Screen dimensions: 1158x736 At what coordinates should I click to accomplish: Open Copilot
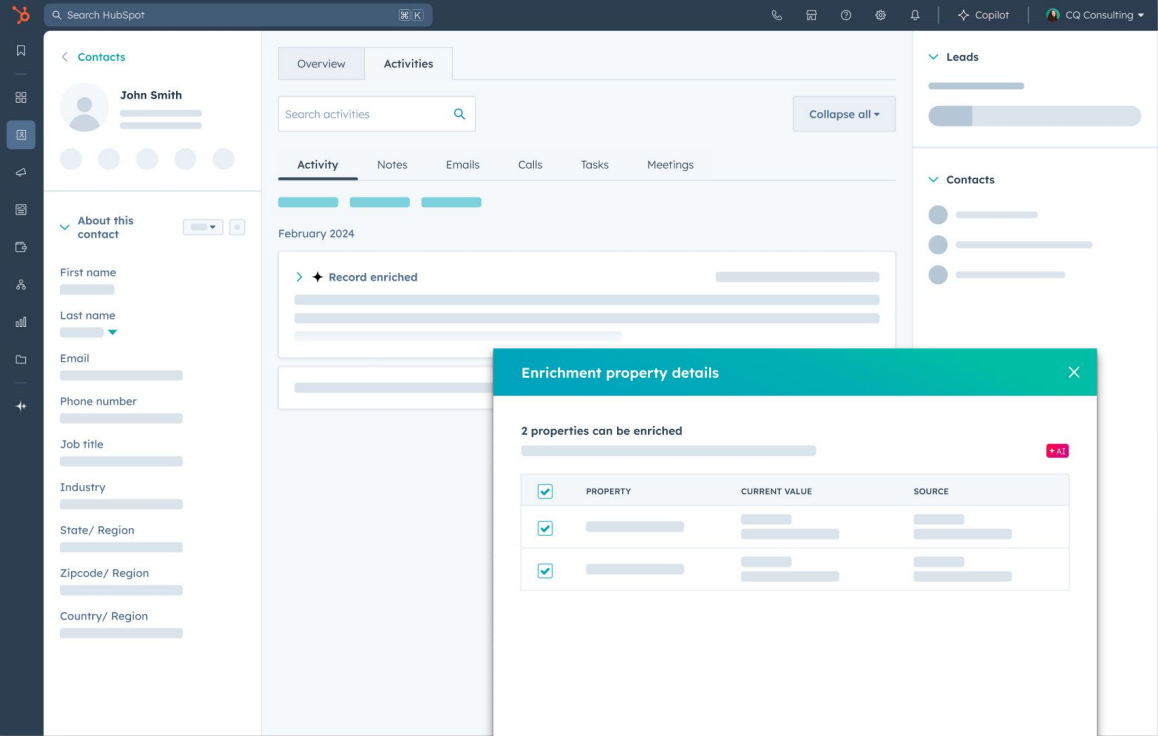[983, 15]
